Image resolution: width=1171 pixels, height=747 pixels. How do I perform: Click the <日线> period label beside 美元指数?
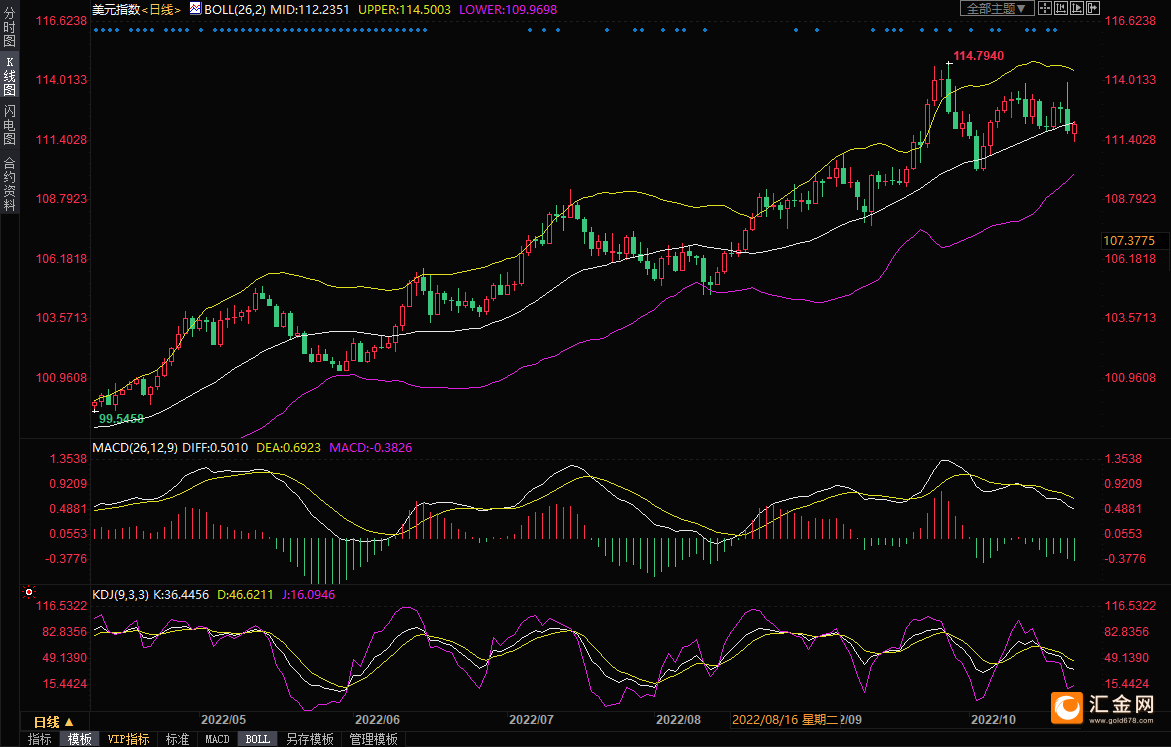pos(161,9)
